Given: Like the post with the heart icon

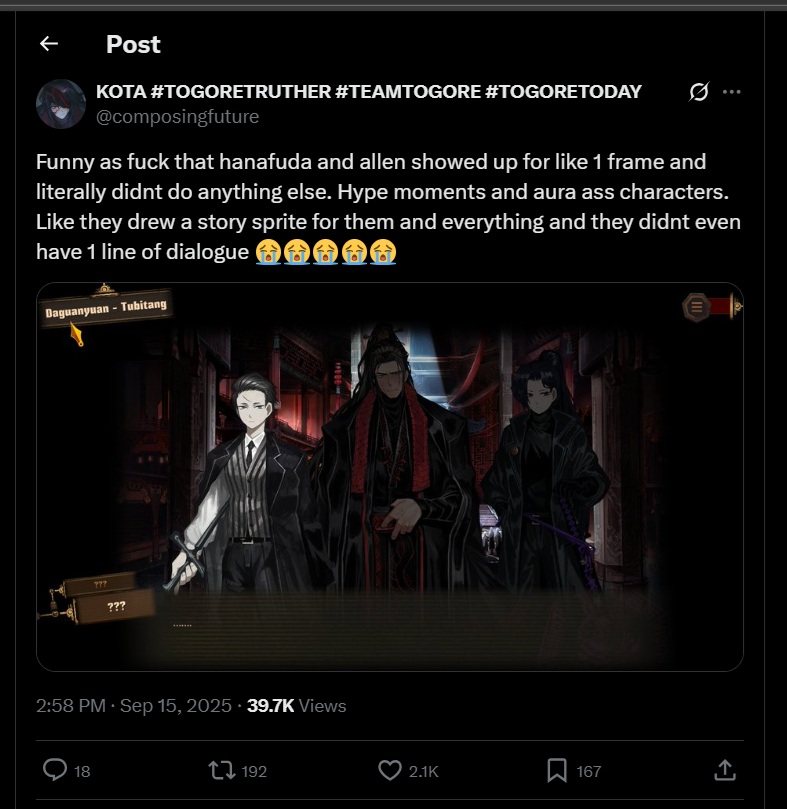Looking at the screenshot, I should point(390,770).
